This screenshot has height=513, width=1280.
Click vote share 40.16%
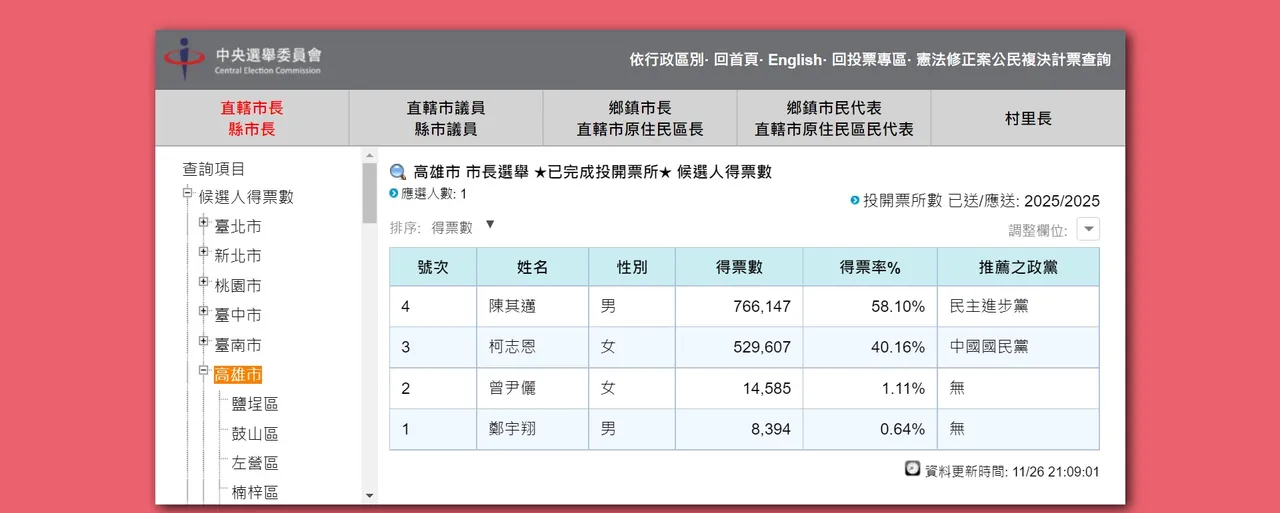pos(898,347)
